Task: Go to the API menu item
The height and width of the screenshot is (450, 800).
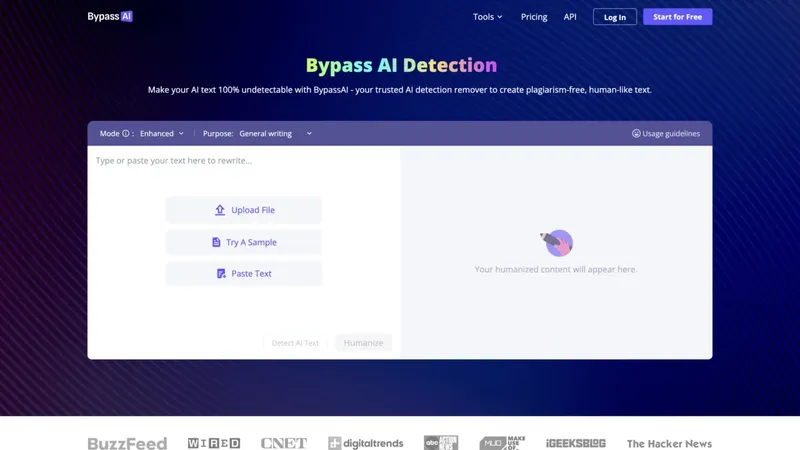Action: [x=570, y=17]
